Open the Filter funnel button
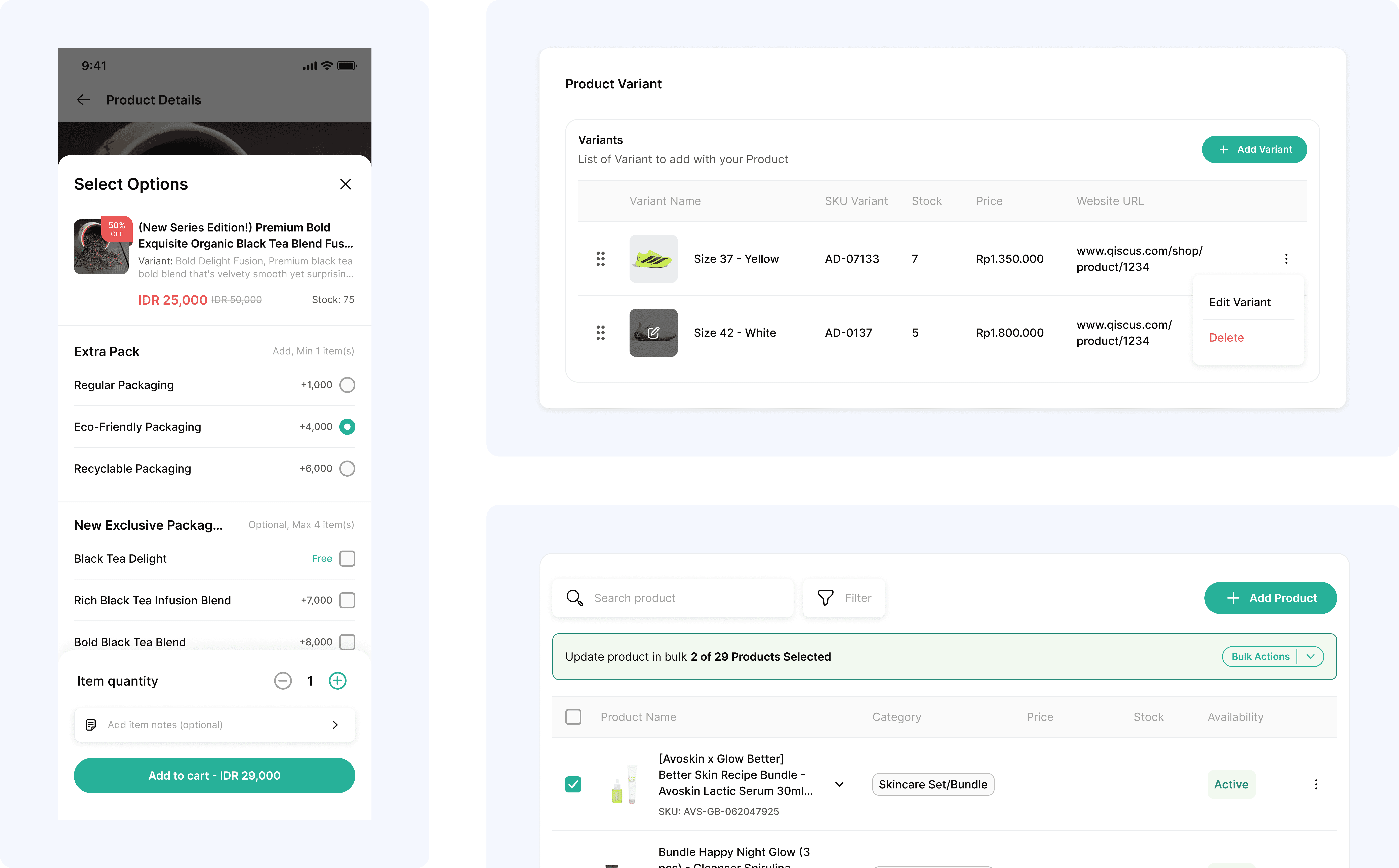 coord(844,598)
